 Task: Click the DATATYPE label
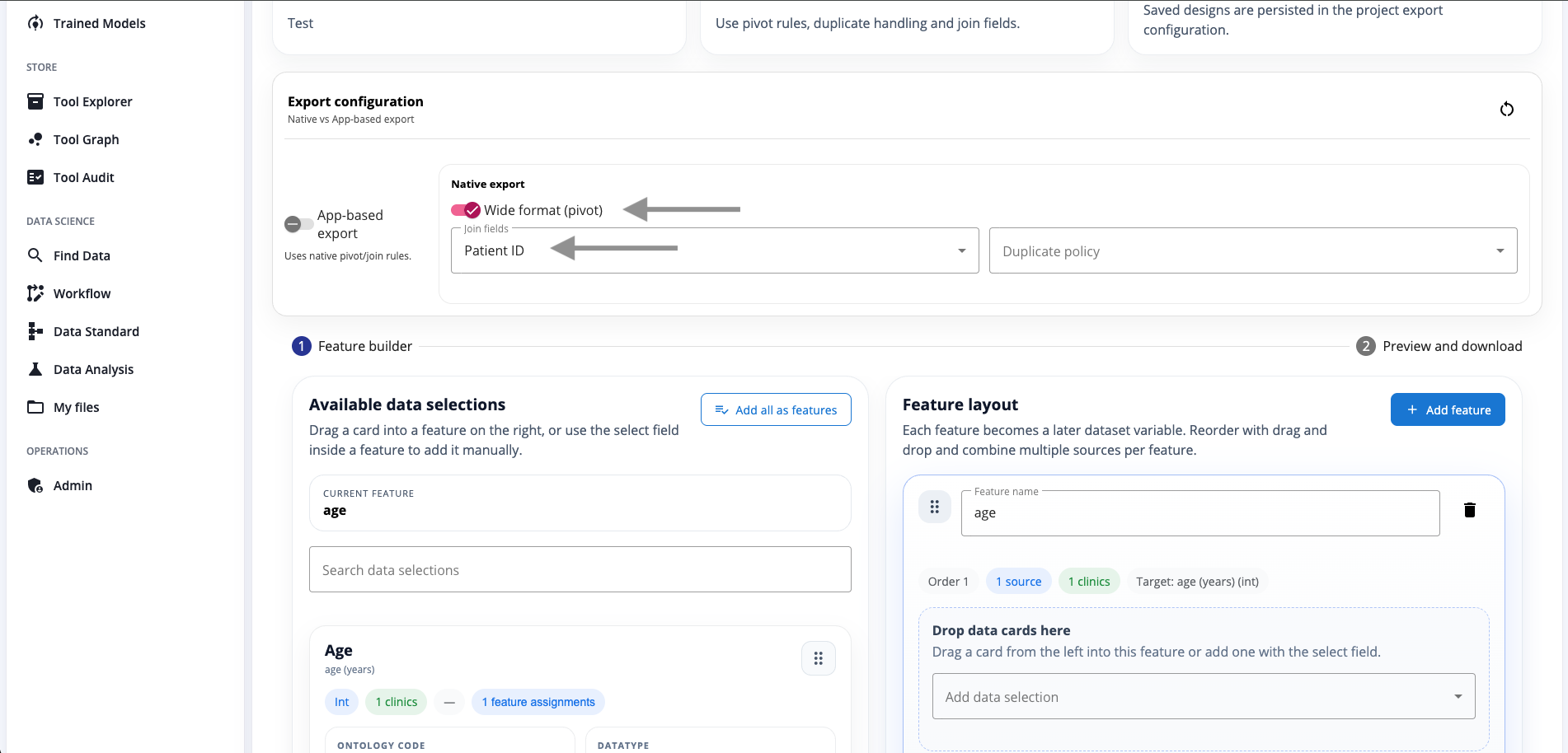[x=623, y=746]
